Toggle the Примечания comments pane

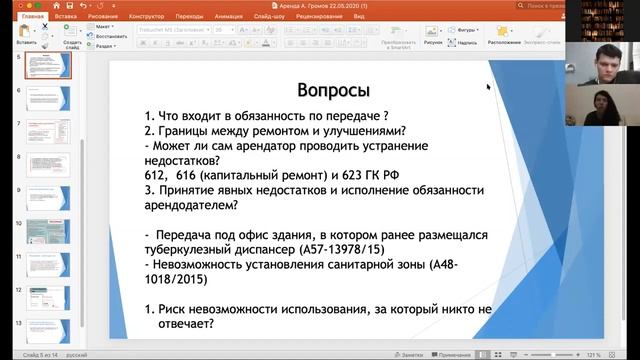coord(451,355)
